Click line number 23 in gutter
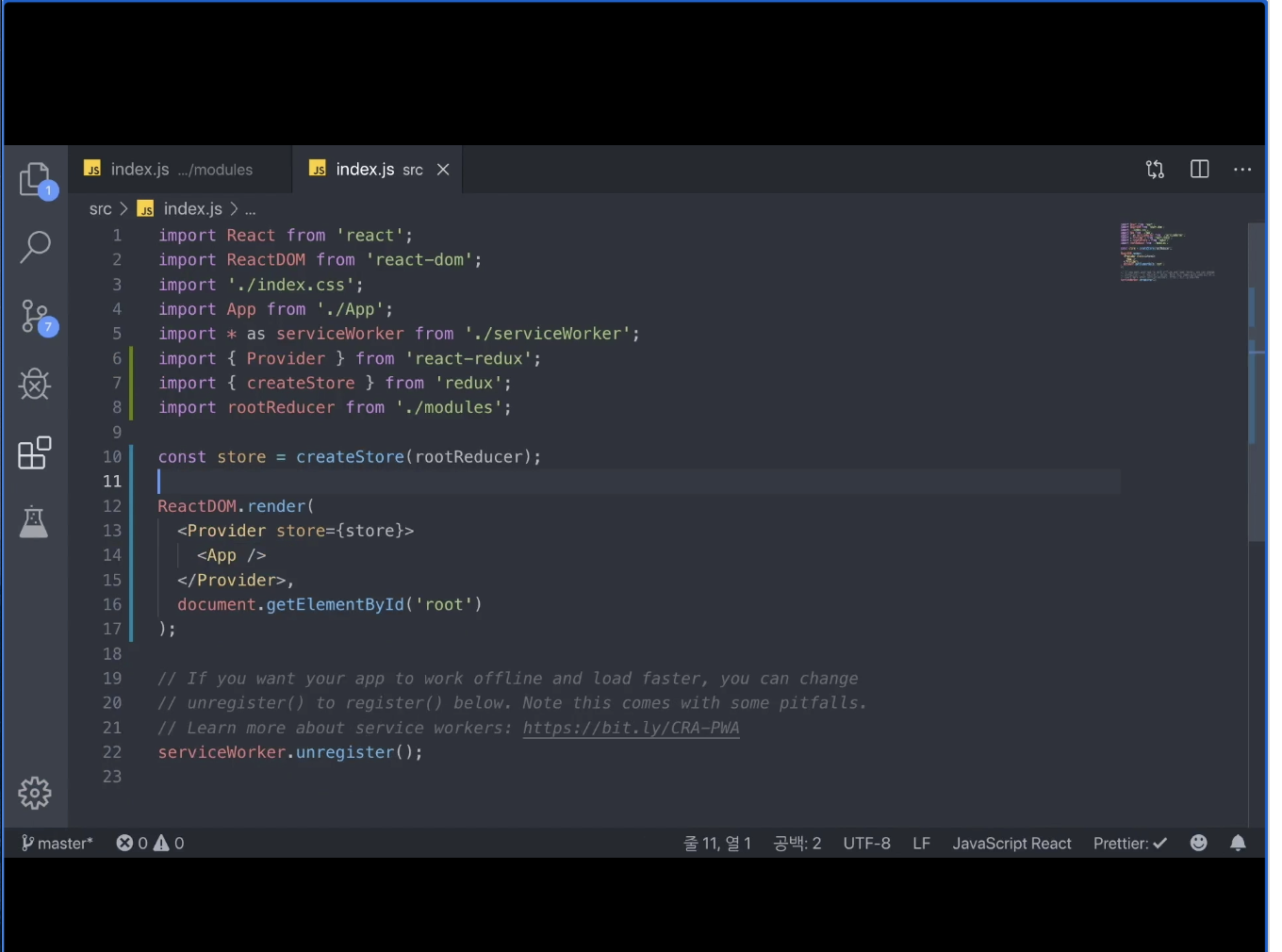The image size is (1282, 952). (x=112, y=777)
